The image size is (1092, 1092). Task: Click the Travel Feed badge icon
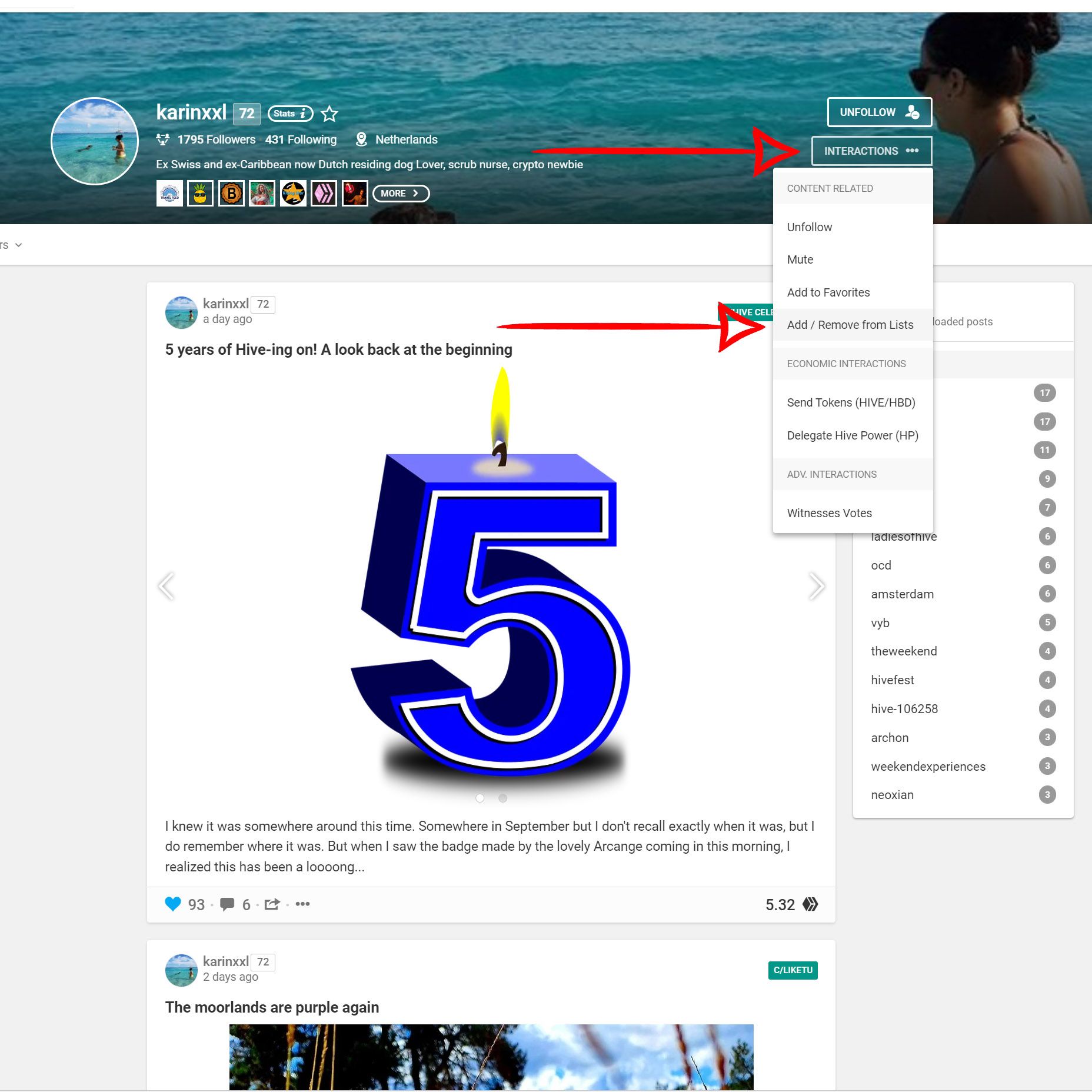tap(169, 194)
